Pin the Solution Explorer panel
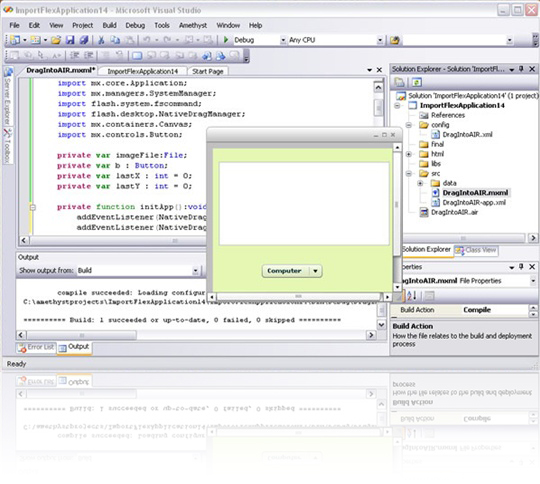This screenshot has height=484, width=540. pos(521,69)
